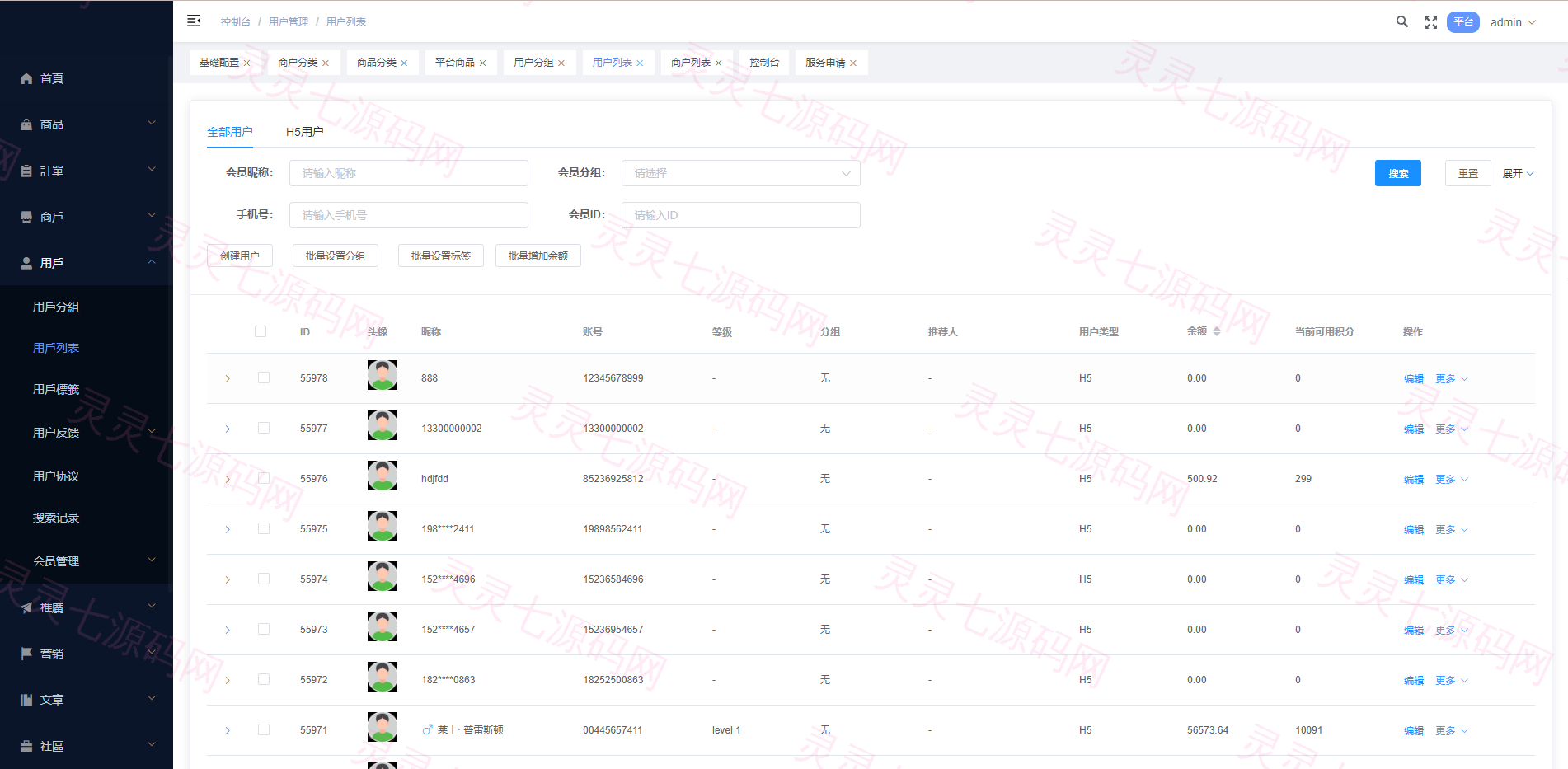1568x769 pixels.
Task: Expand the 展开 filter options
Action: [1518, 173]
